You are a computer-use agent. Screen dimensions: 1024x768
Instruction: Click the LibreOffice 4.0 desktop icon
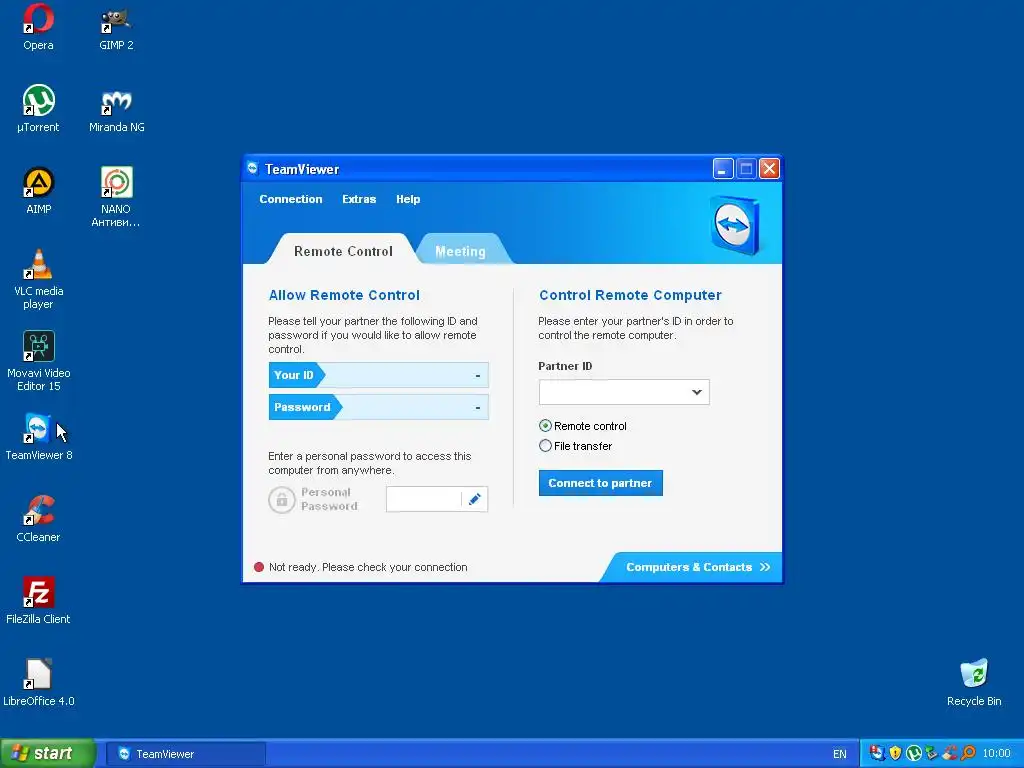(39, 683)
